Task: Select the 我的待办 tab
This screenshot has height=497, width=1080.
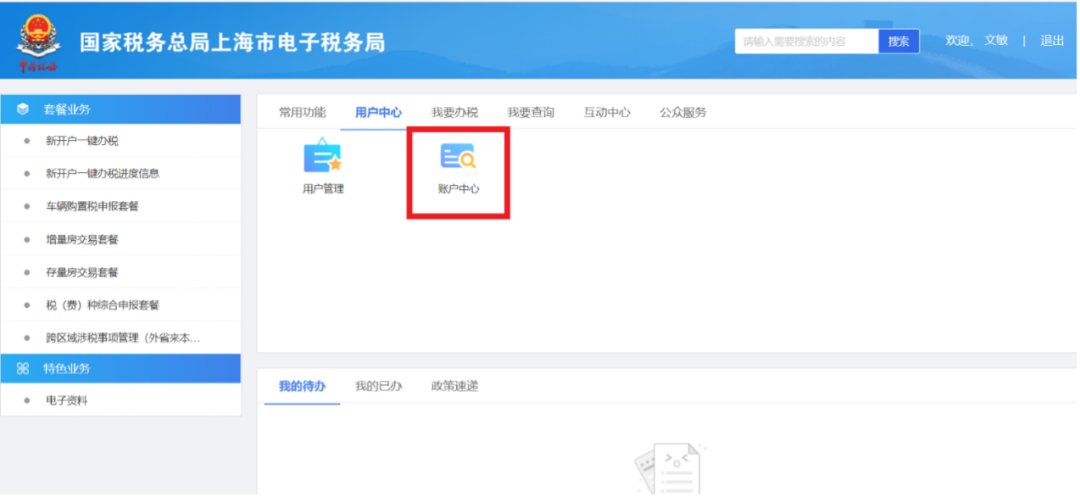Action: tap(302, 386)
